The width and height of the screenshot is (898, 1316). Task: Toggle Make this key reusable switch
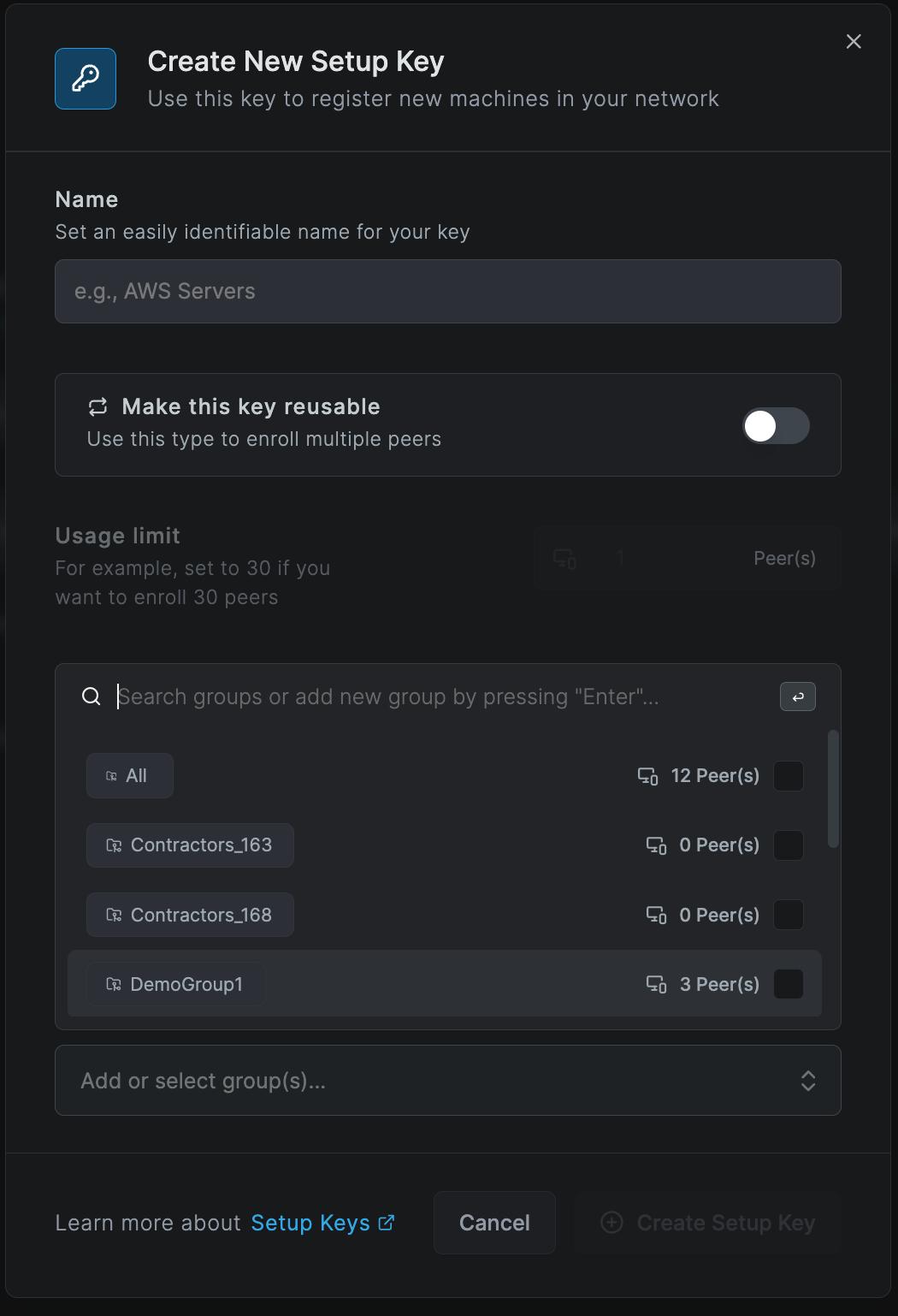tap(776, 425)
